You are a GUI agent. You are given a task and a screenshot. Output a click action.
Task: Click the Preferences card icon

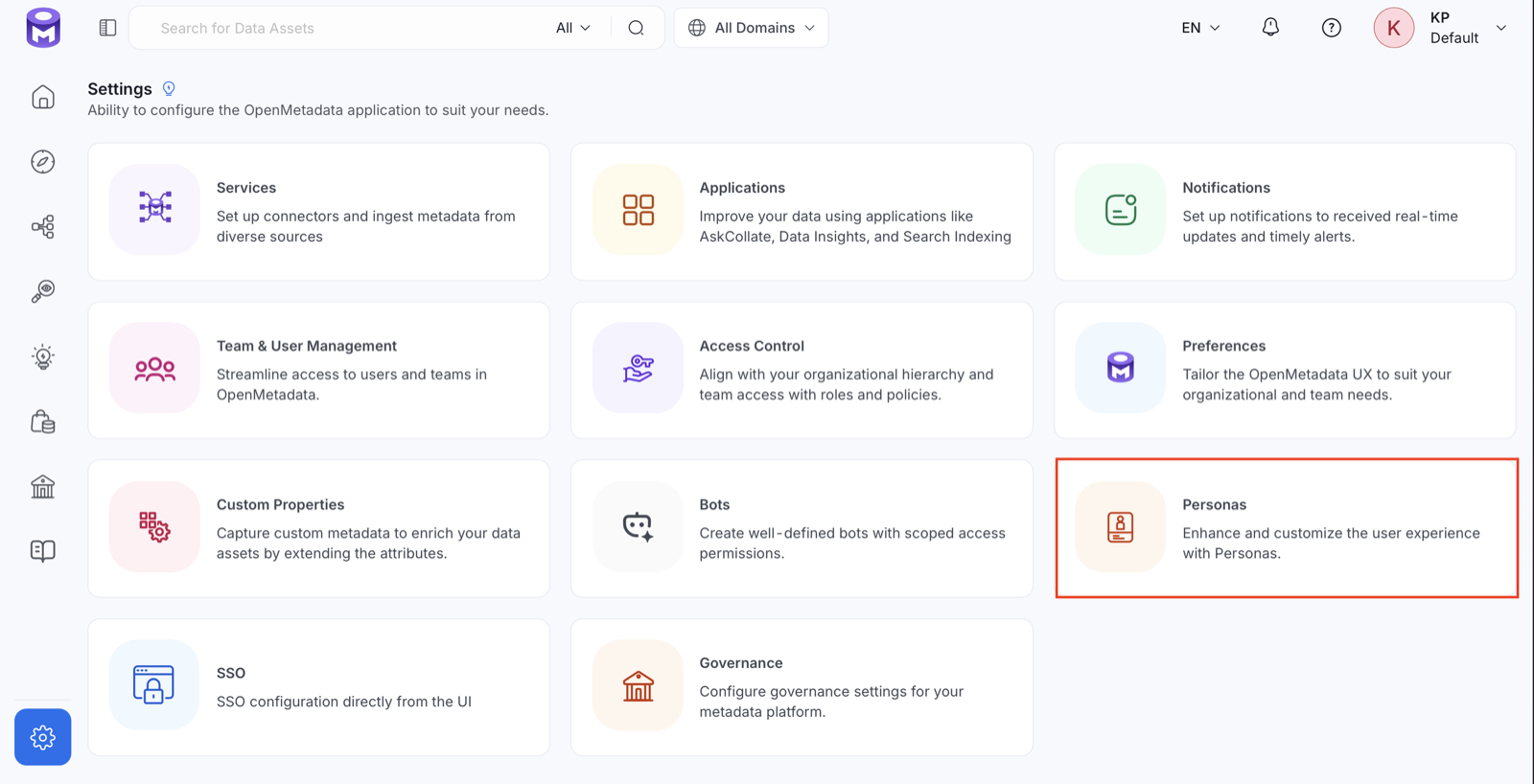tap(1120, 368)
